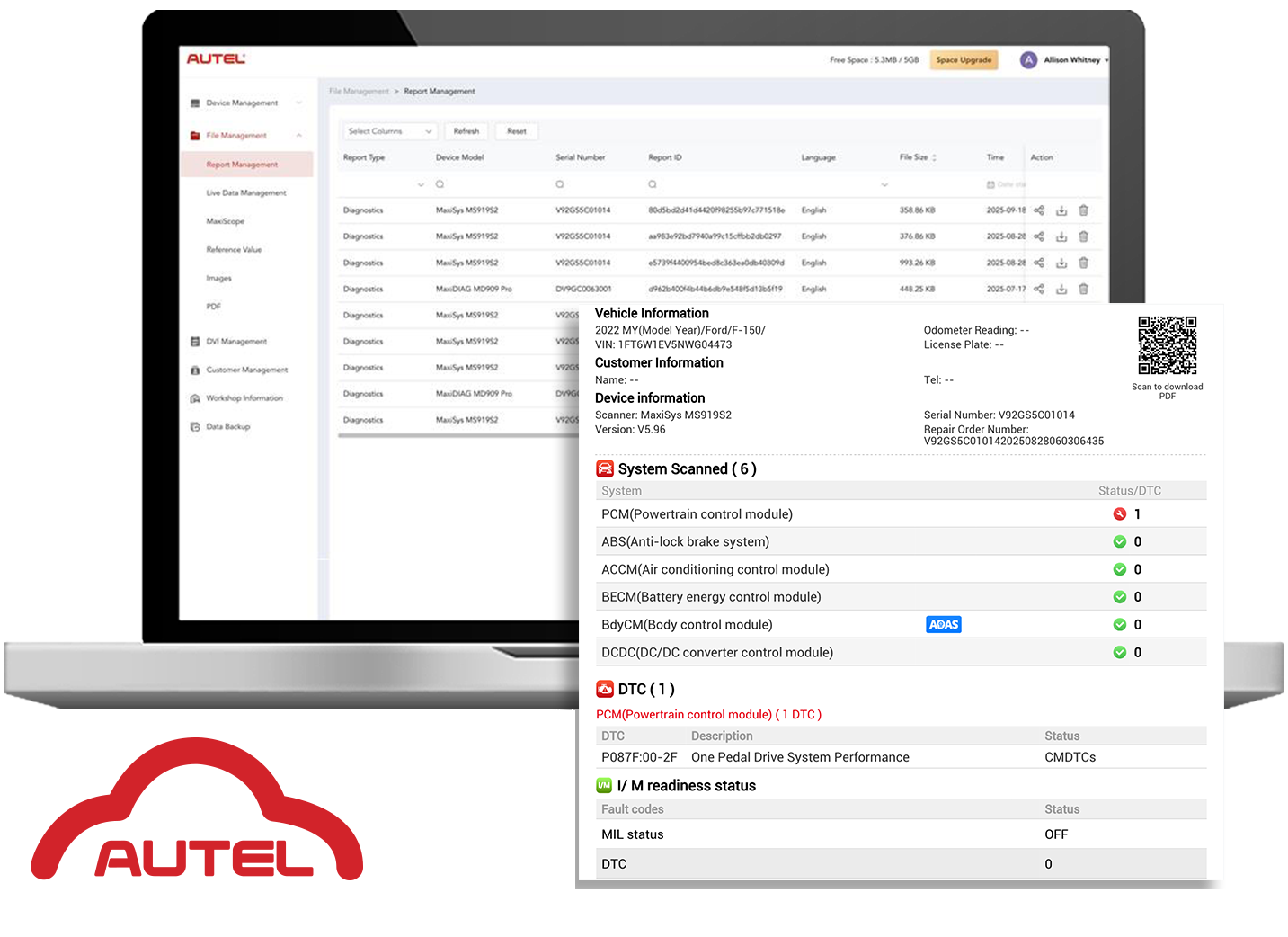Click the PCM (1 DTC) red heading
Image resolution: width=1288 pixels, height=937 pixels.
pyautogui.click(x=708, y=714)
